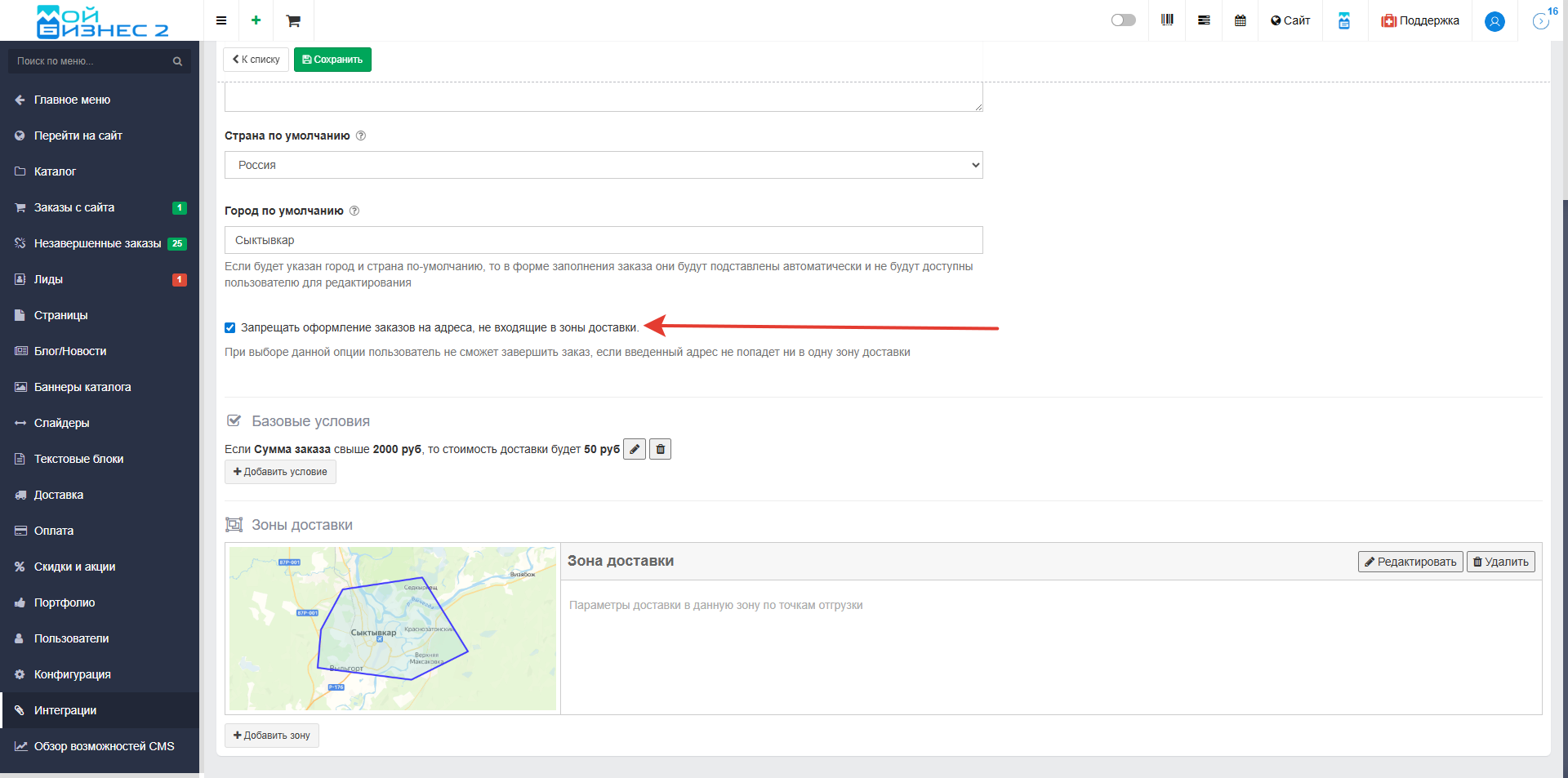Open the barcode scanner icon in header
The image size is (1568, 778).
(1167, 20)
